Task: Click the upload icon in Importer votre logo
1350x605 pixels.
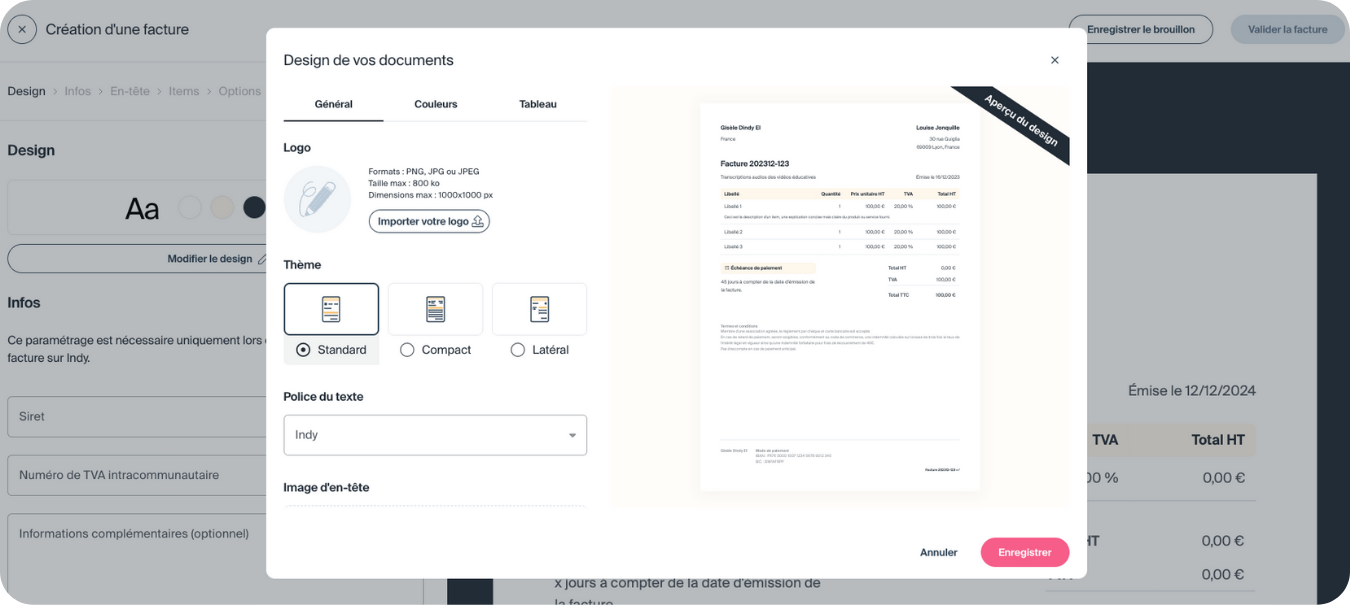Action: tap(478, 221)
